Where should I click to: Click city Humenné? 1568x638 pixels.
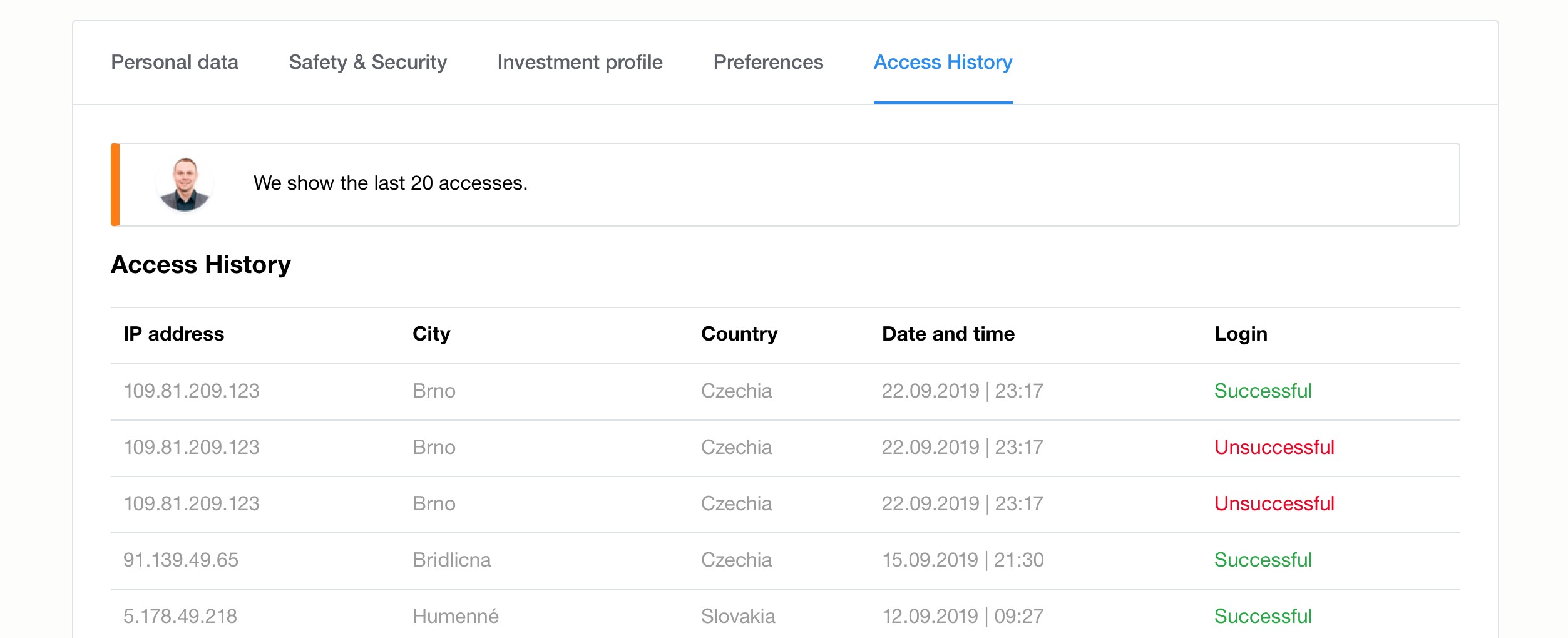(456, 617)
